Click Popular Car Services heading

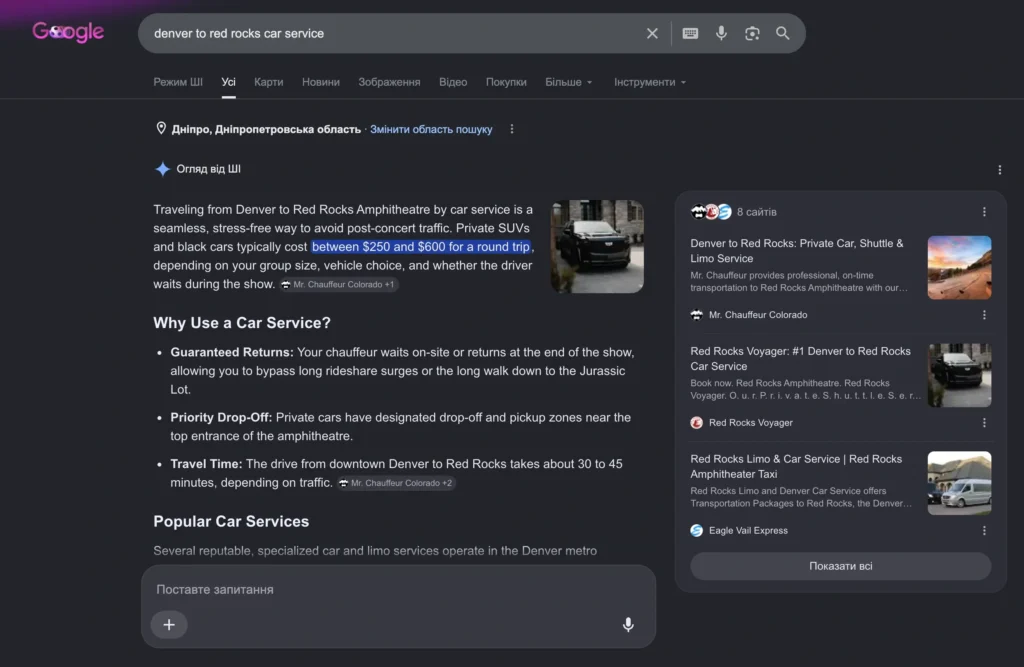click(x=231, y=521)
